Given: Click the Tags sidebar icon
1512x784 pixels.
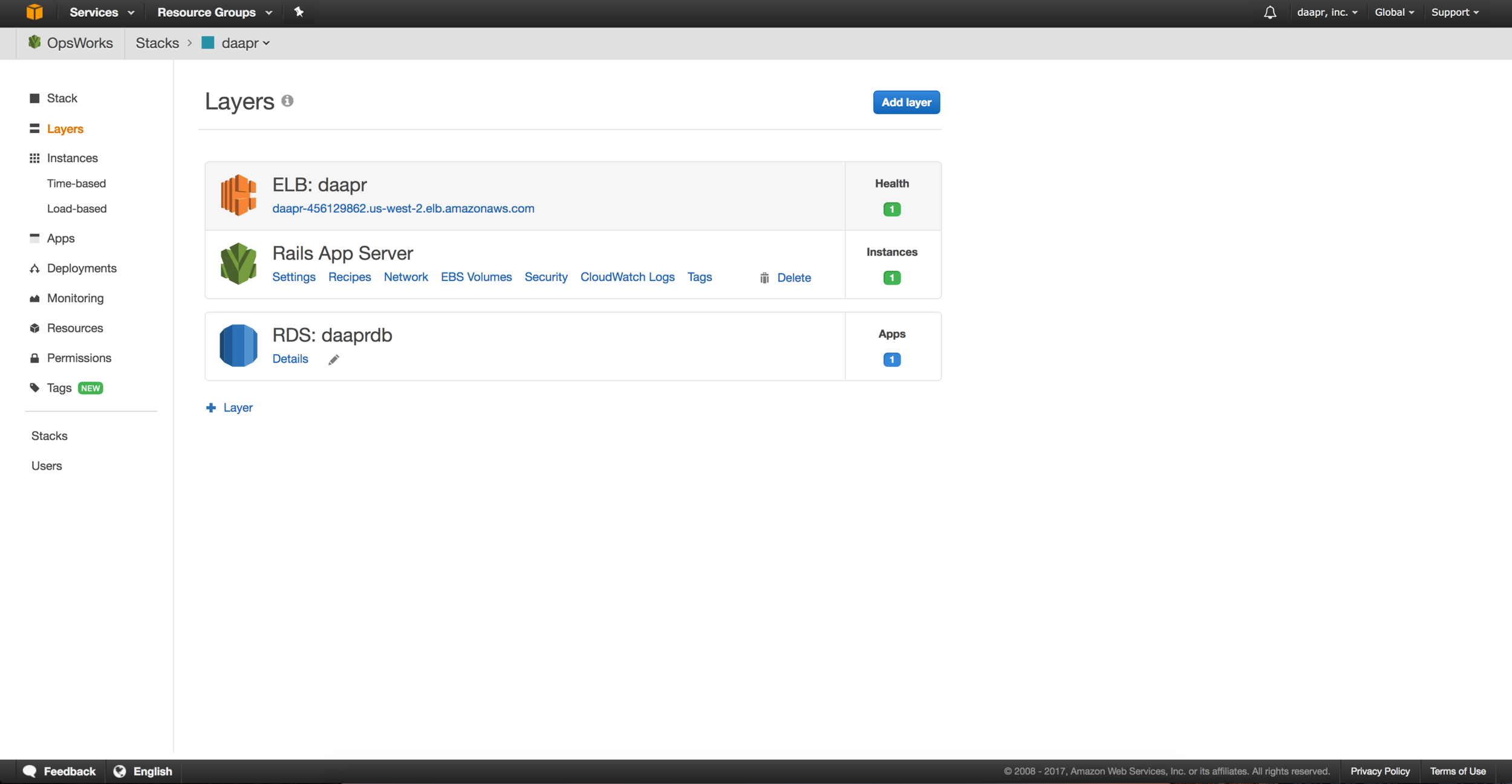Looking at the screenshot, I should point(35,387).
